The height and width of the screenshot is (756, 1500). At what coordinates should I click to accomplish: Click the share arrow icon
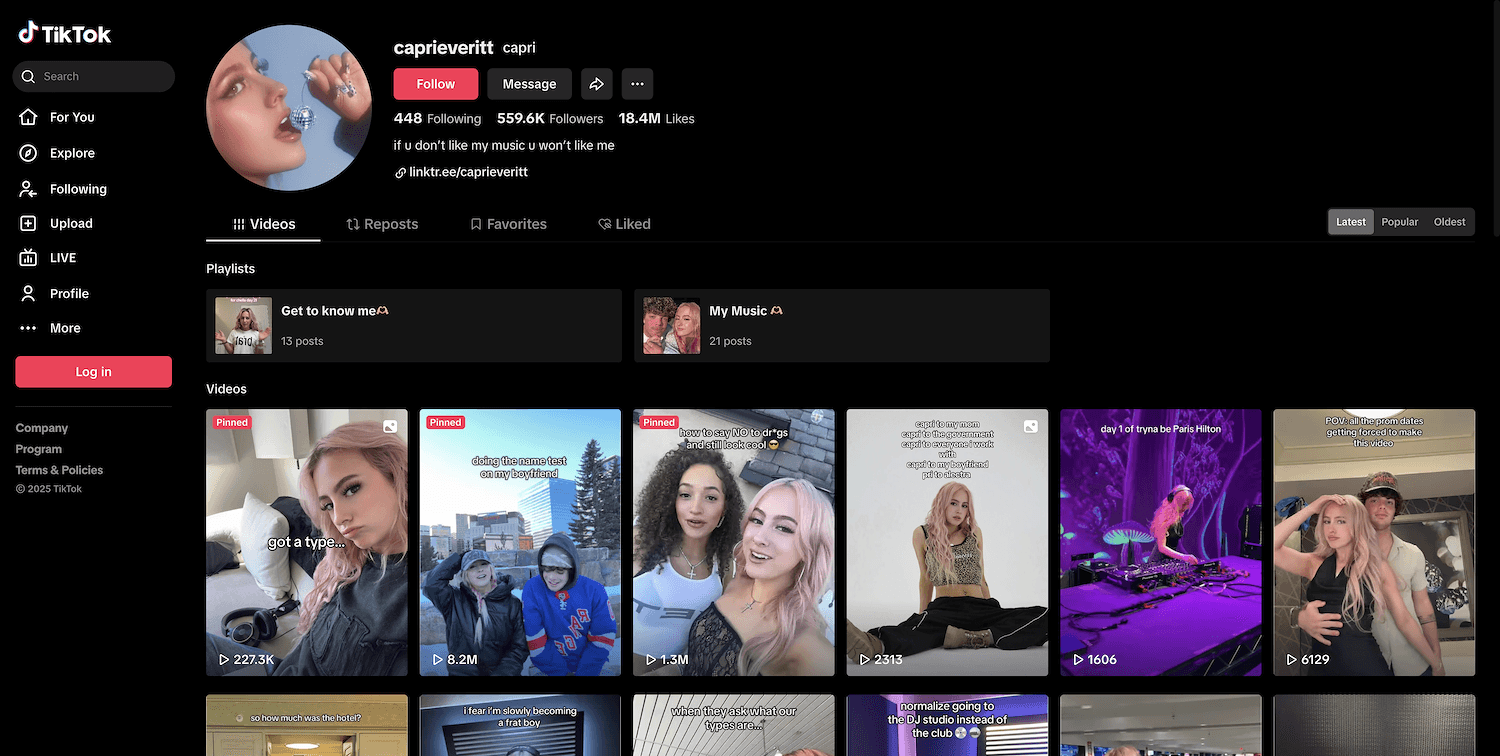(x=596, y=84)
